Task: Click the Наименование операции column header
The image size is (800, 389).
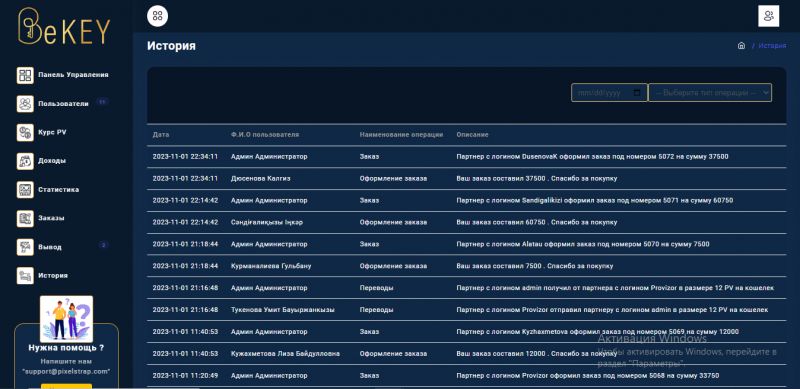Action: 401,135
